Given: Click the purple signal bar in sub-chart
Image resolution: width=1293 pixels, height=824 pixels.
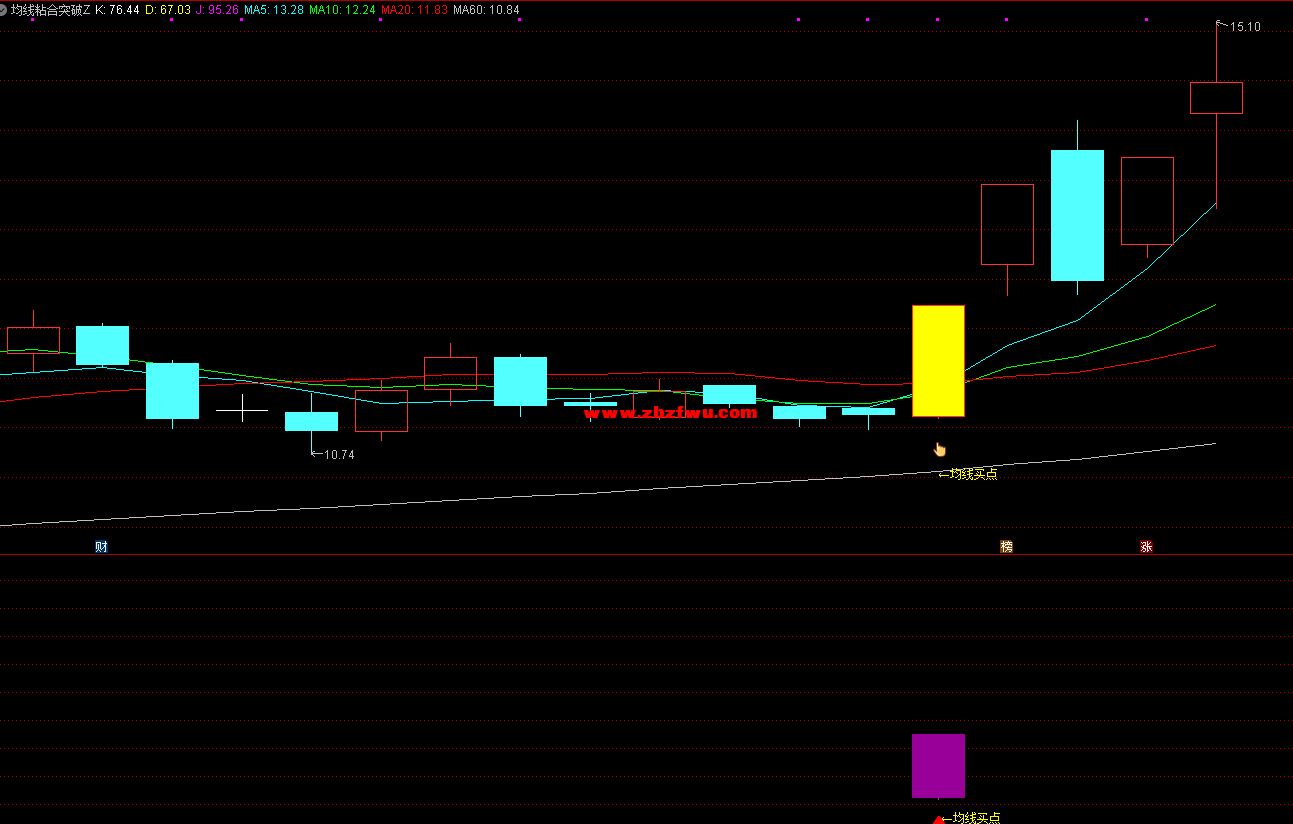Looking at the screenshot, I should coord(938,765).
